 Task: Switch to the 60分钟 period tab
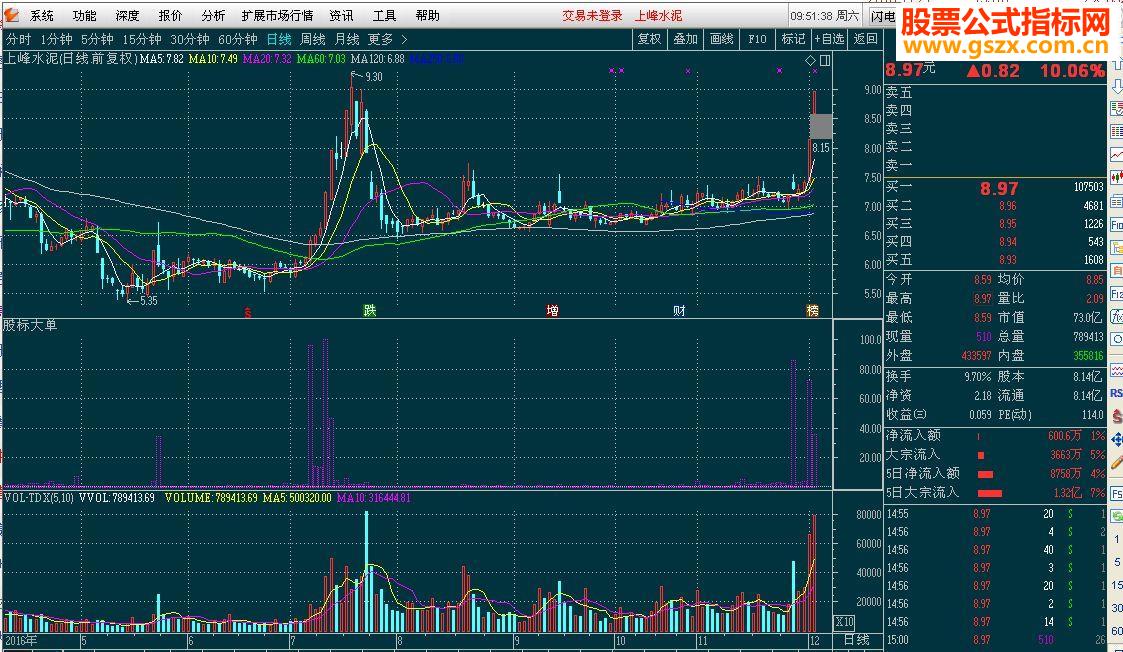point(238,39)
